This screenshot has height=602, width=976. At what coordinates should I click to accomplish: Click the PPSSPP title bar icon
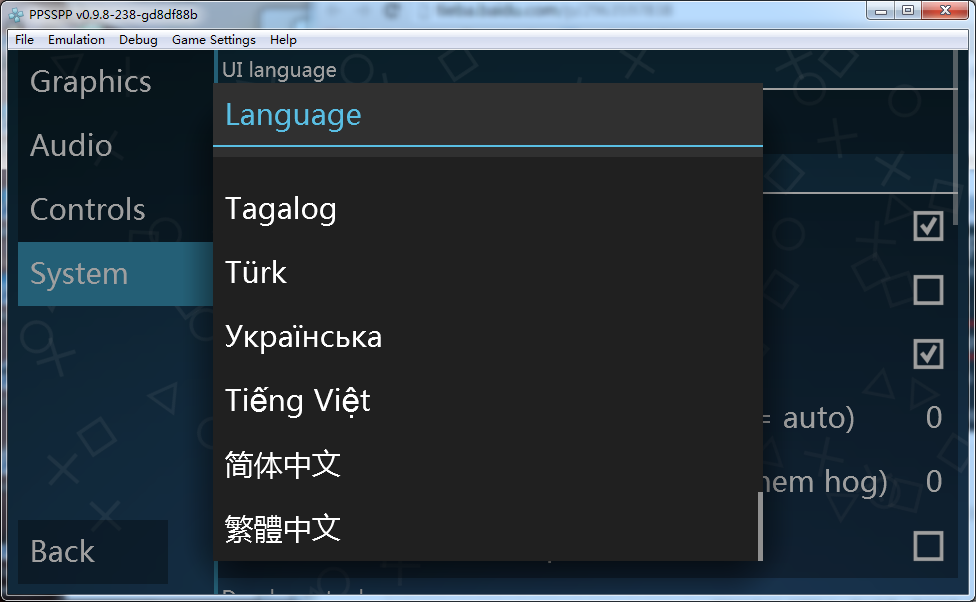pos(16,14)
